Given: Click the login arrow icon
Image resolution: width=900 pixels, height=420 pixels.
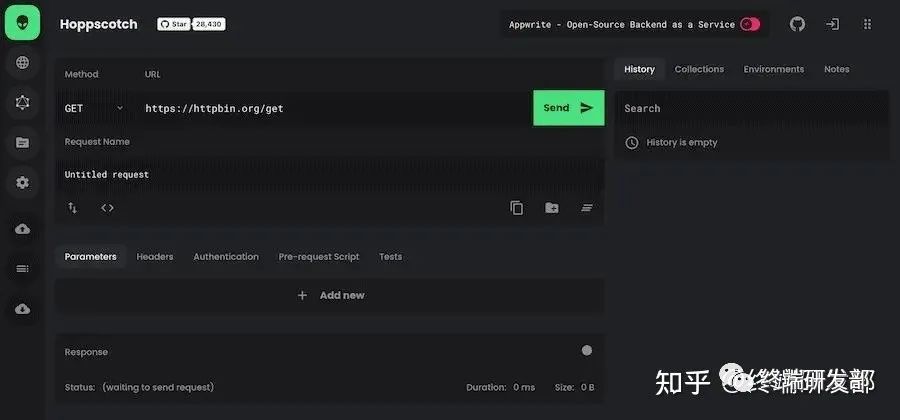Looking at the screenshot, I should pyautogui.click(x=832, y=24).
